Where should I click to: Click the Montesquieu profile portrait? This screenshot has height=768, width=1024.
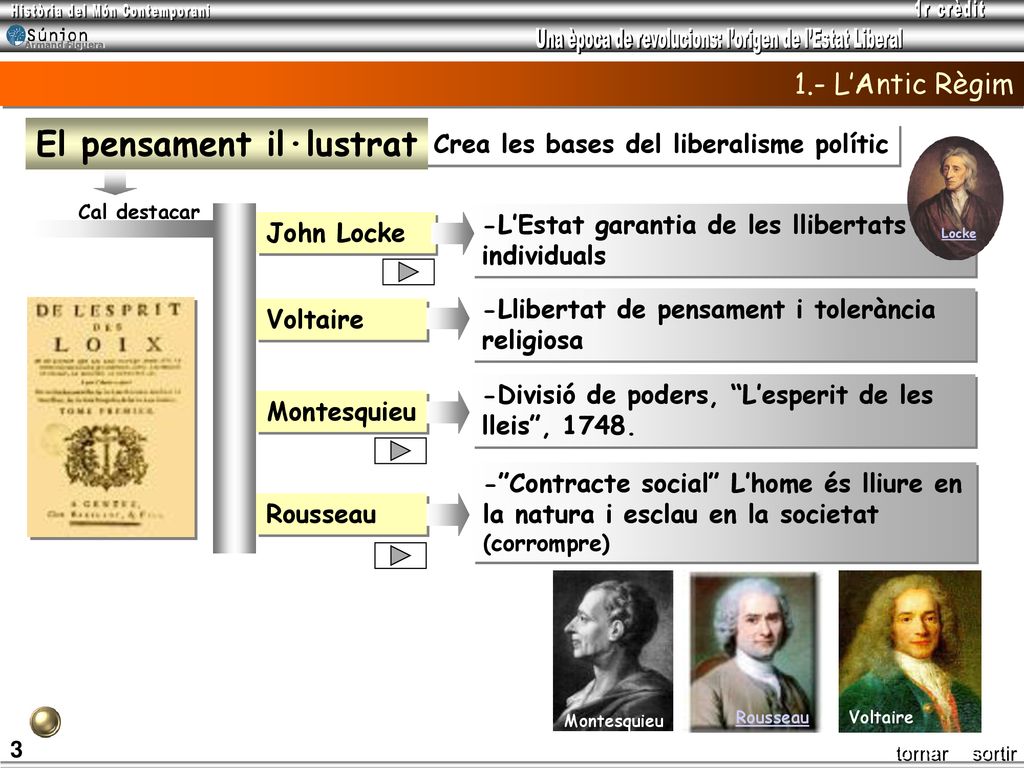613,650
